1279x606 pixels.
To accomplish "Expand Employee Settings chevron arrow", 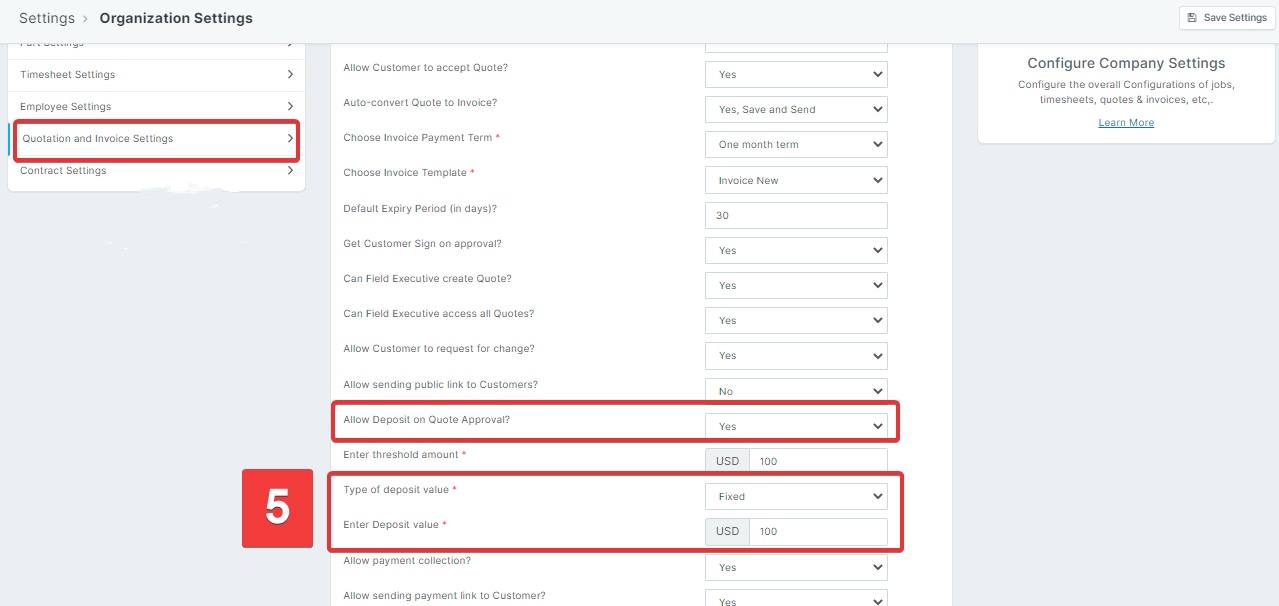I will point(290,107).
